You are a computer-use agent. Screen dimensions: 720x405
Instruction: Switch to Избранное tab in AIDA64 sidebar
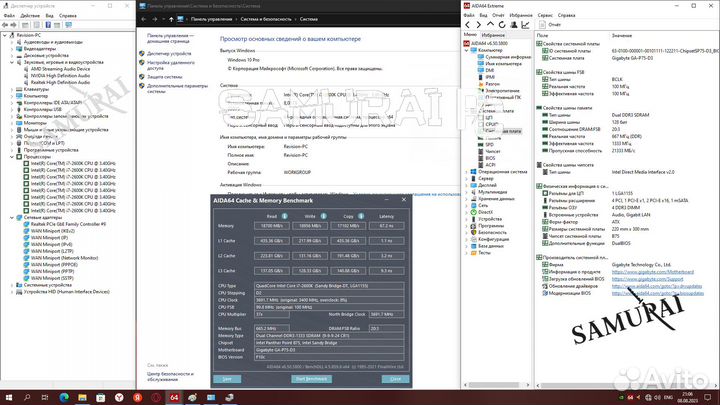[x=493, y=35]
